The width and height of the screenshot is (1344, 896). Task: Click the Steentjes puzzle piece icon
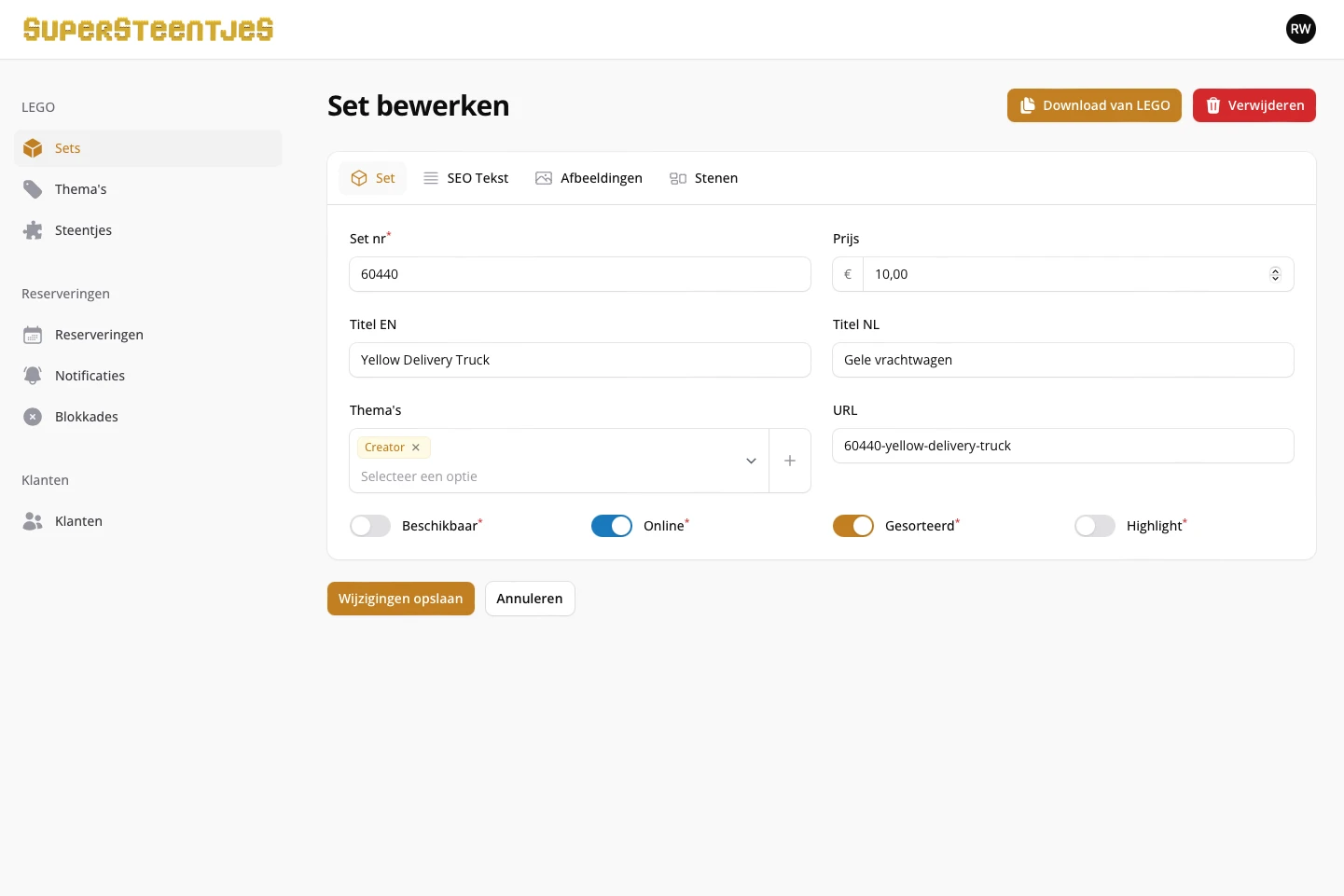coord(33,230)
